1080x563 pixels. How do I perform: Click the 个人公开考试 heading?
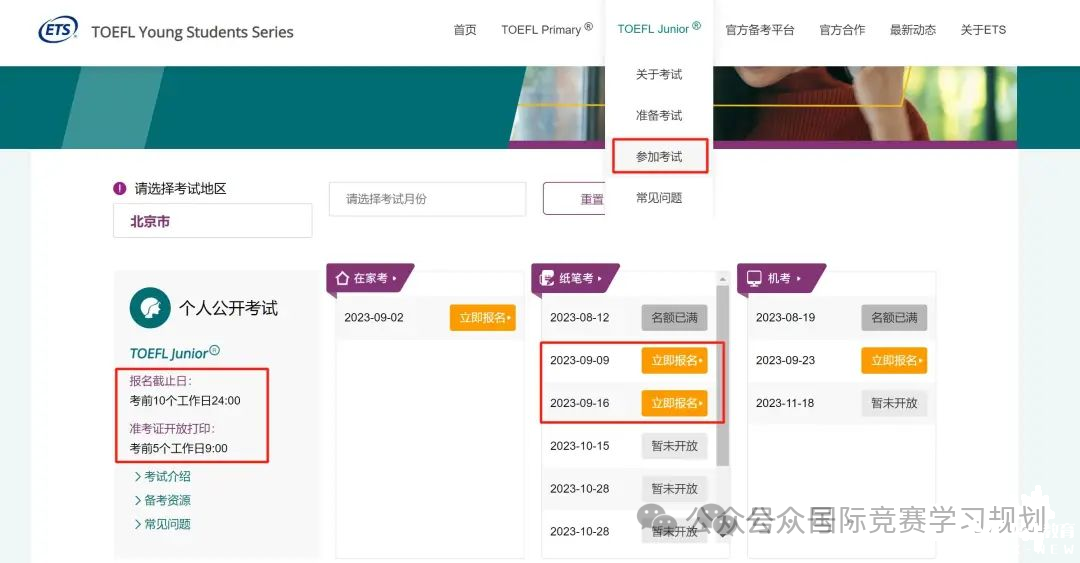tap(229, 308)
